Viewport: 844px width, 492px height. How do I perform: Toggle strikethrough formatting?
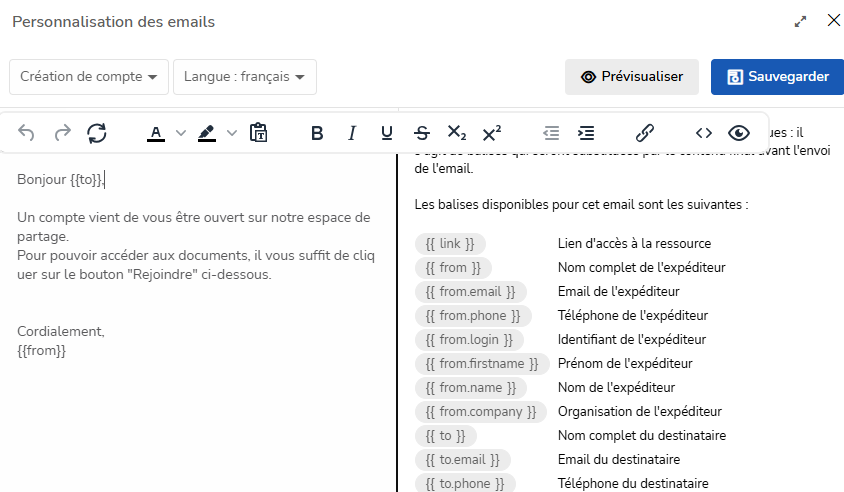(422, 133)
